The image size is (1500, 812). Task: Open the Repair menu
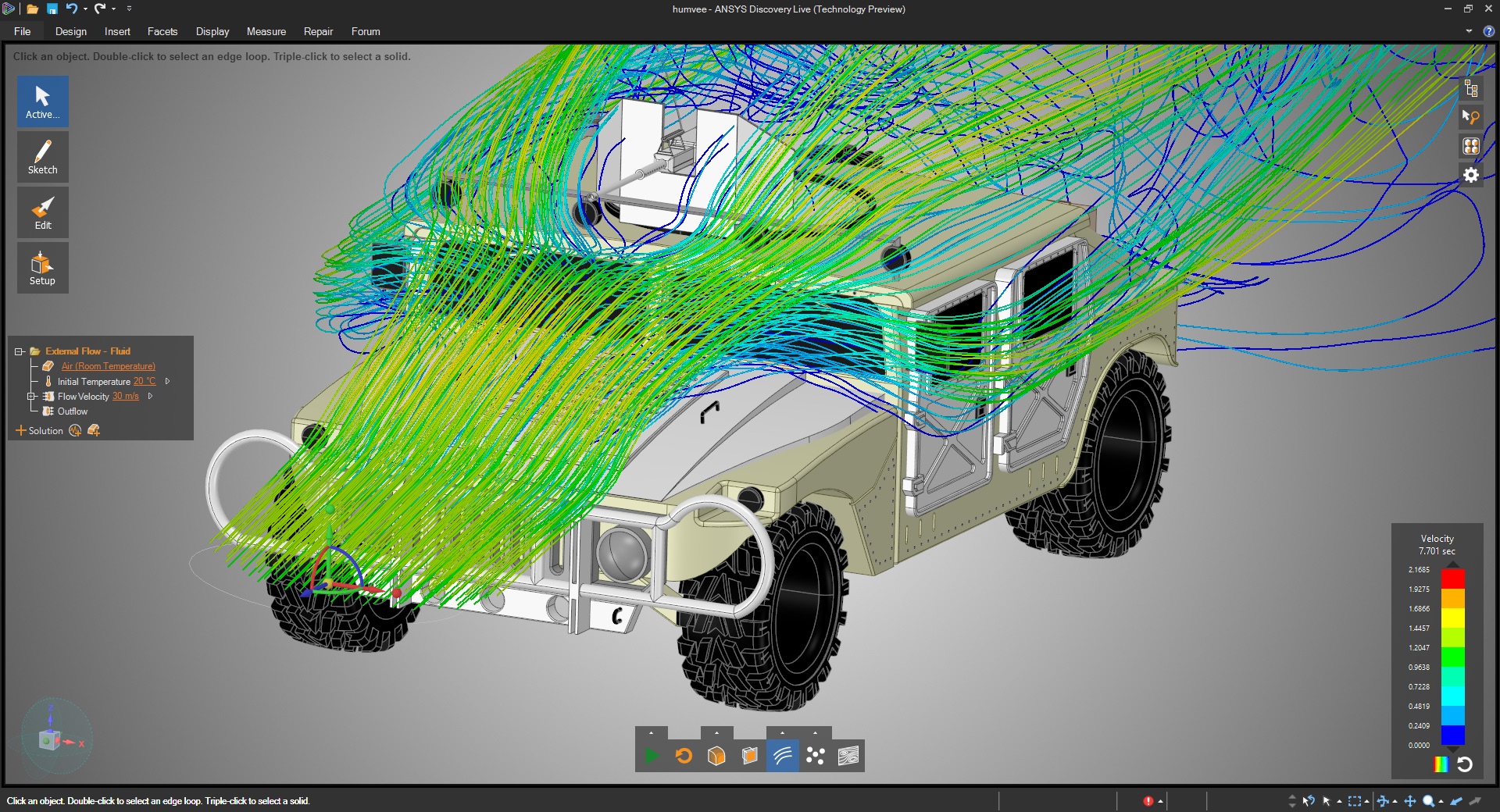coord(317,31)
